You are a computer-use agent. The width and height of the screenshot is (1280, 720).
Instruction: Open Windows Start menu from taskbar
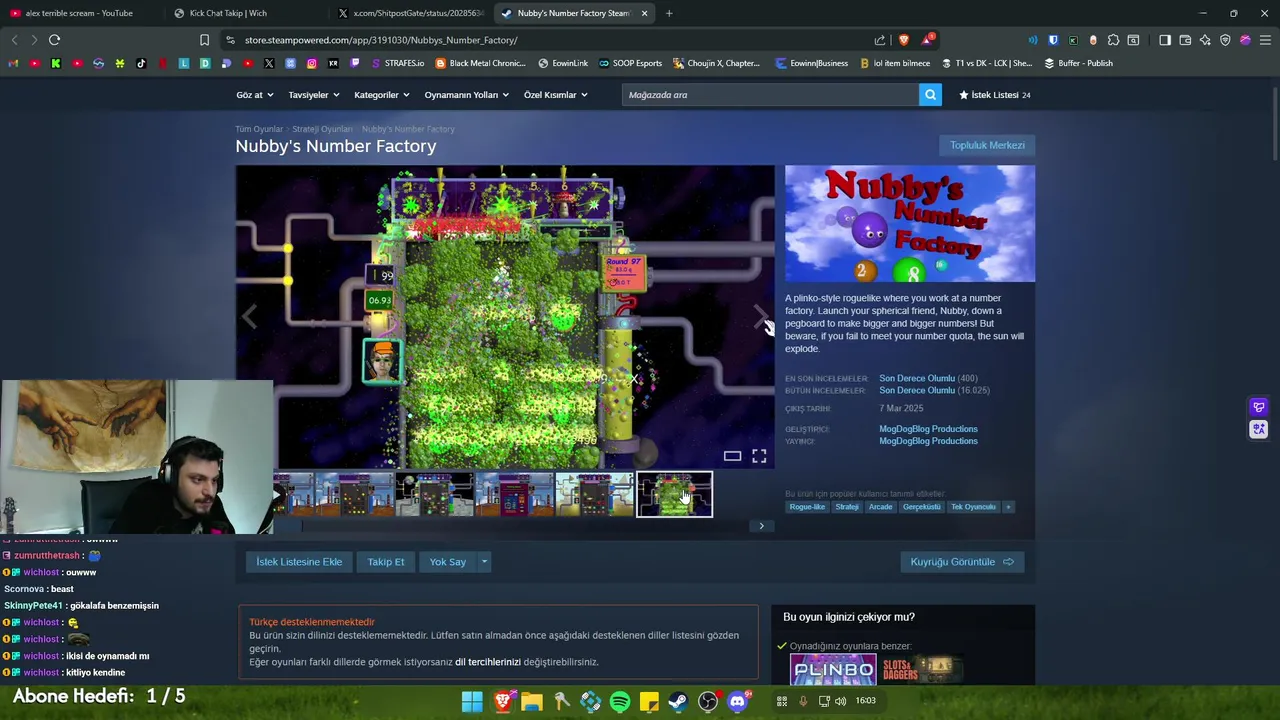tap(472, 701)
